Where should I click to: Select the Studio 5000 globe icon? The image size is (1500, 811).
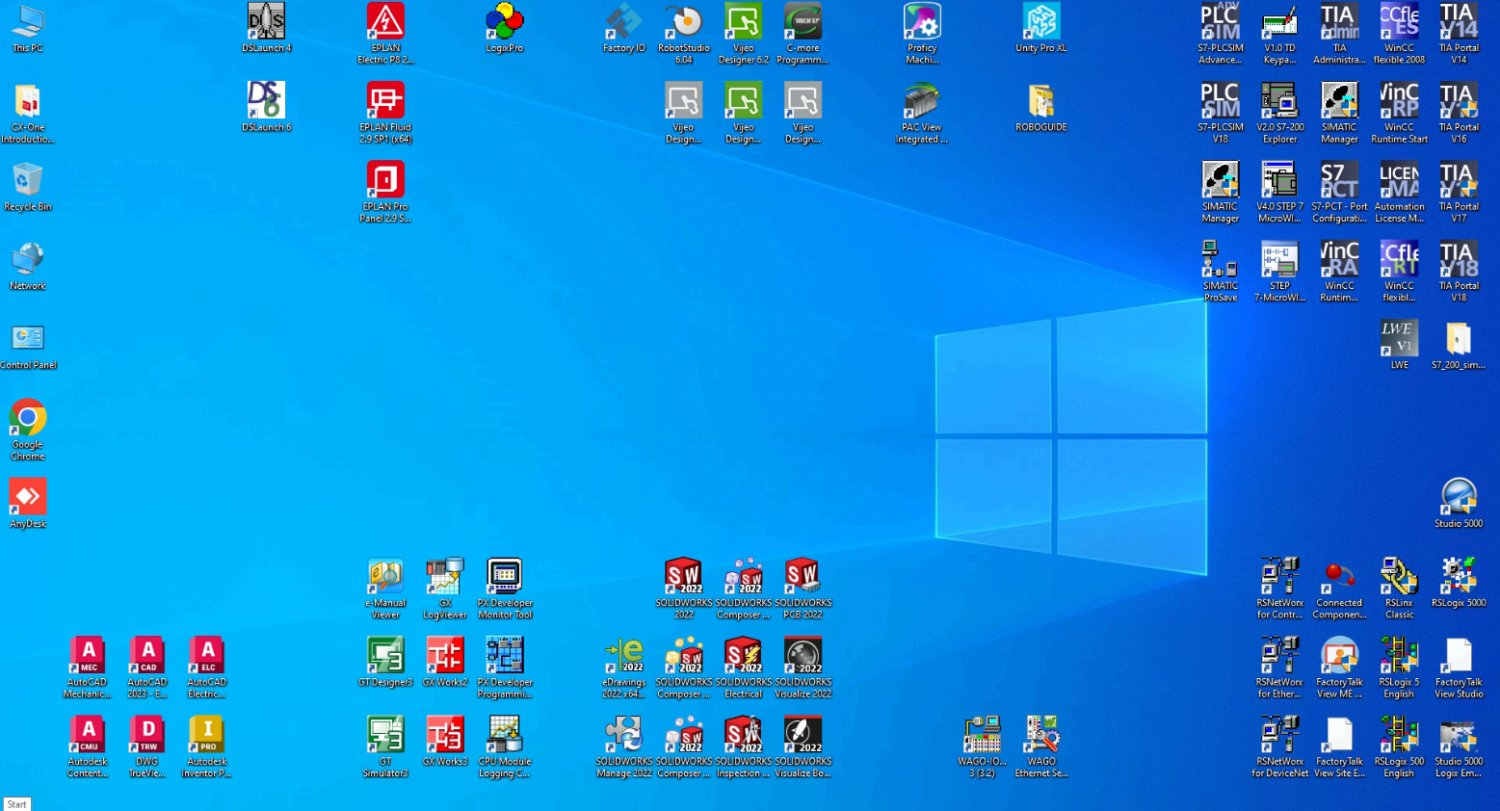pyautogui.click(x=1458, y=497)
